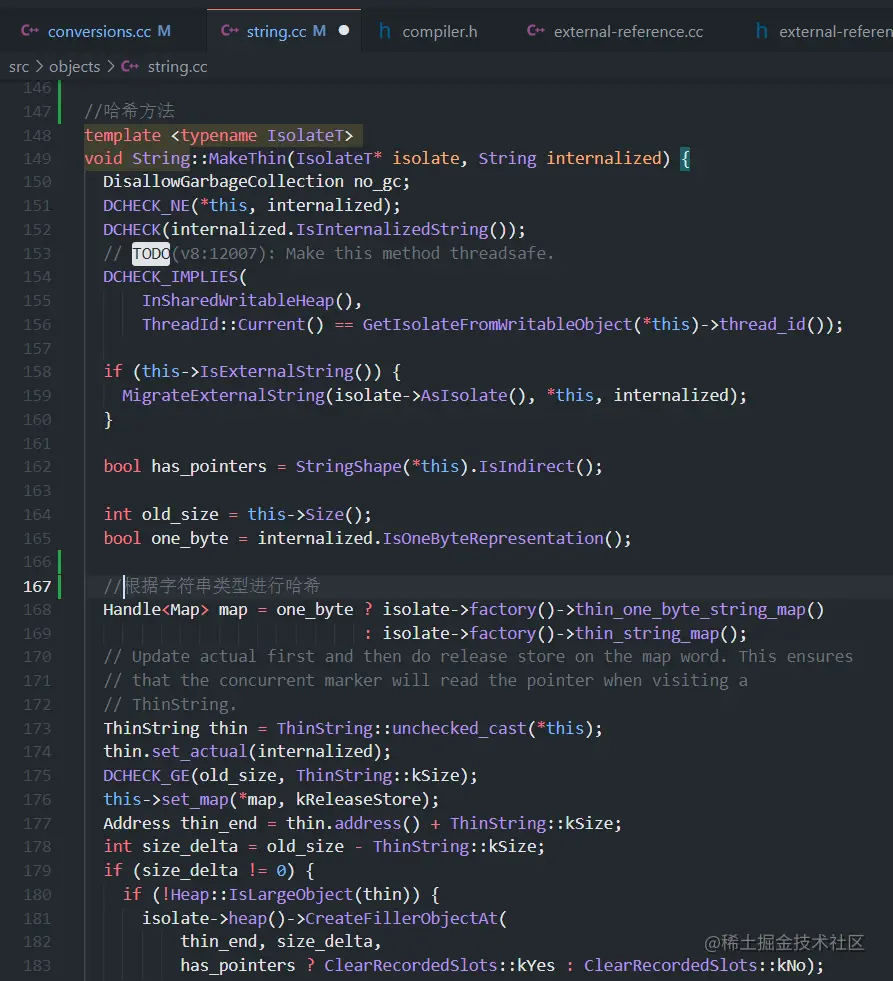This screenshot has width=893, height=981.
Task: Click 'Handle<Map>' on line 168
Action: tap(156, 609)
